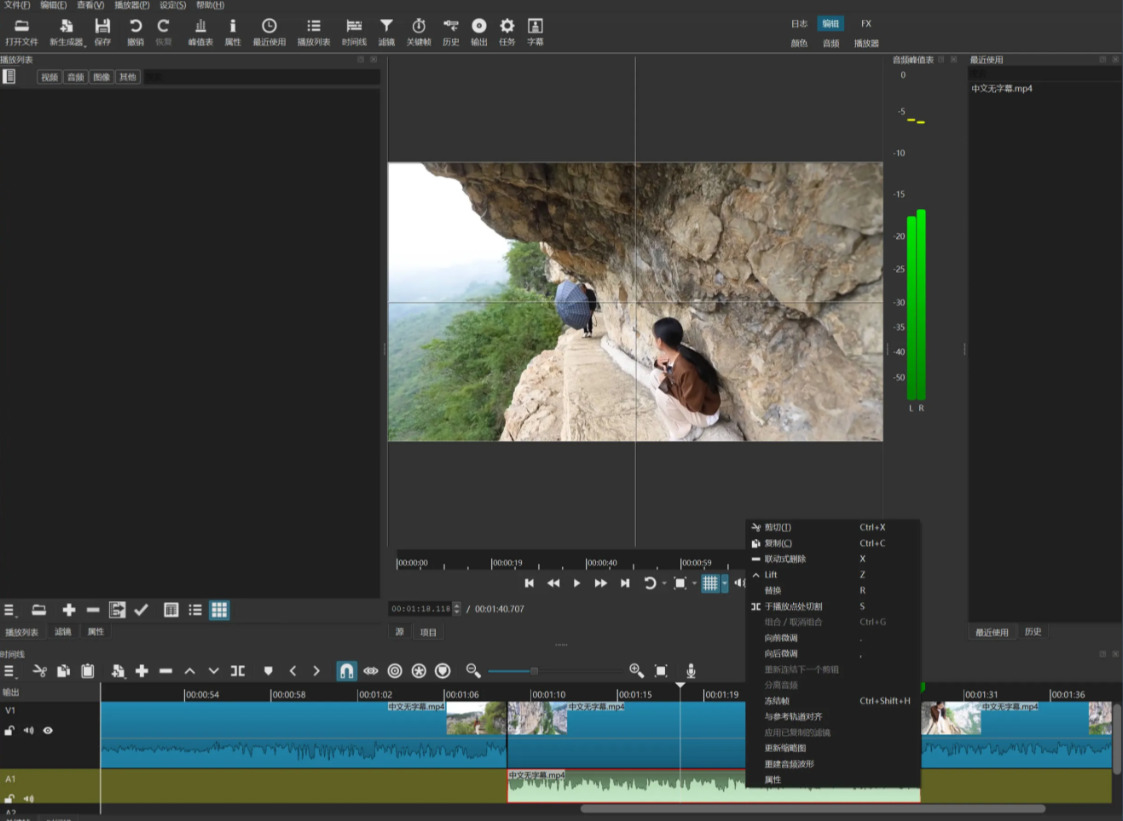Click the 音频 filter button in playlist
This screenshot has width=1123, height=821.
click(x=75, y=77)
